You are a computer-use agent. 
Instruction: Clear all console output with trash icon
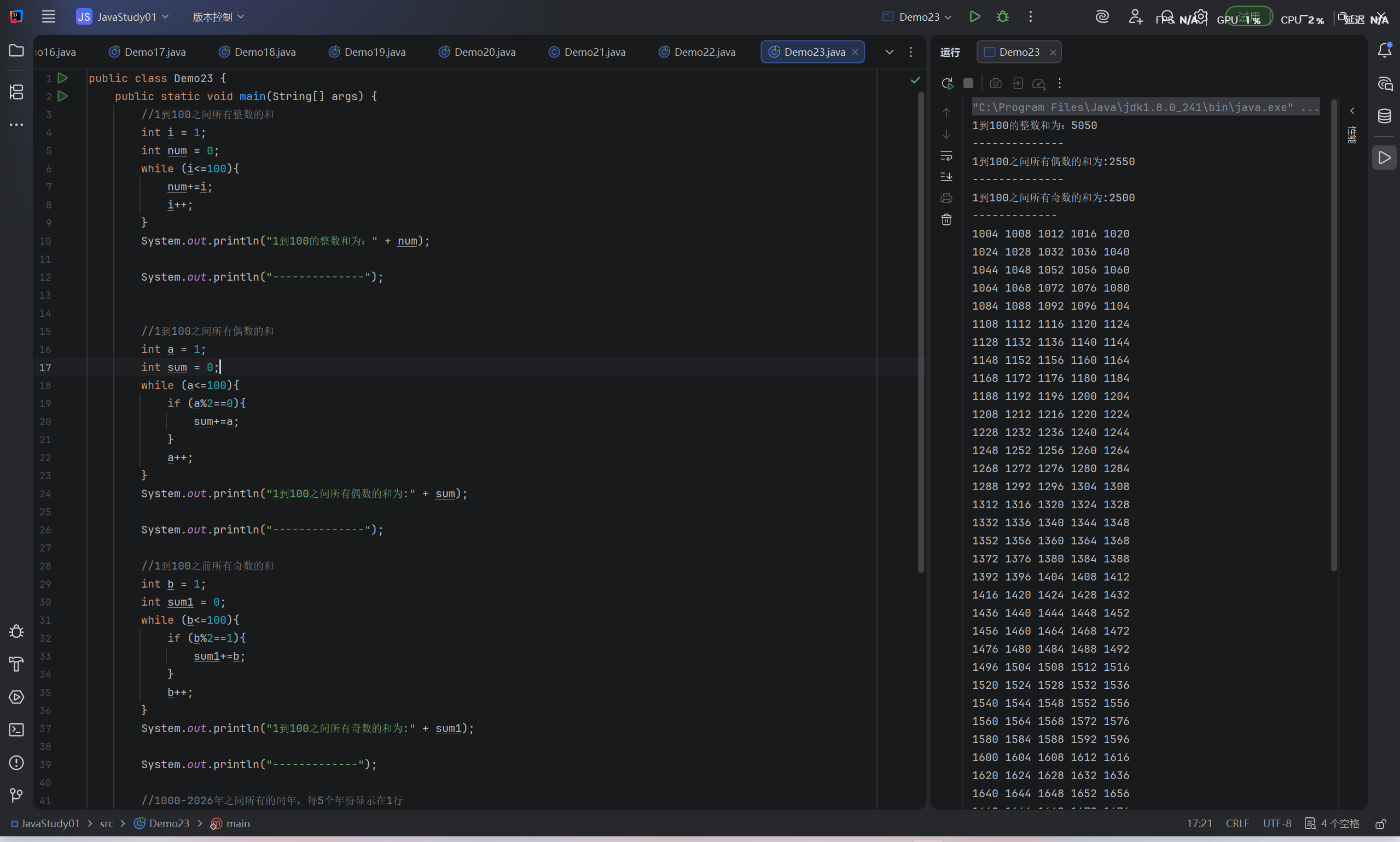(x=946, y=219)
